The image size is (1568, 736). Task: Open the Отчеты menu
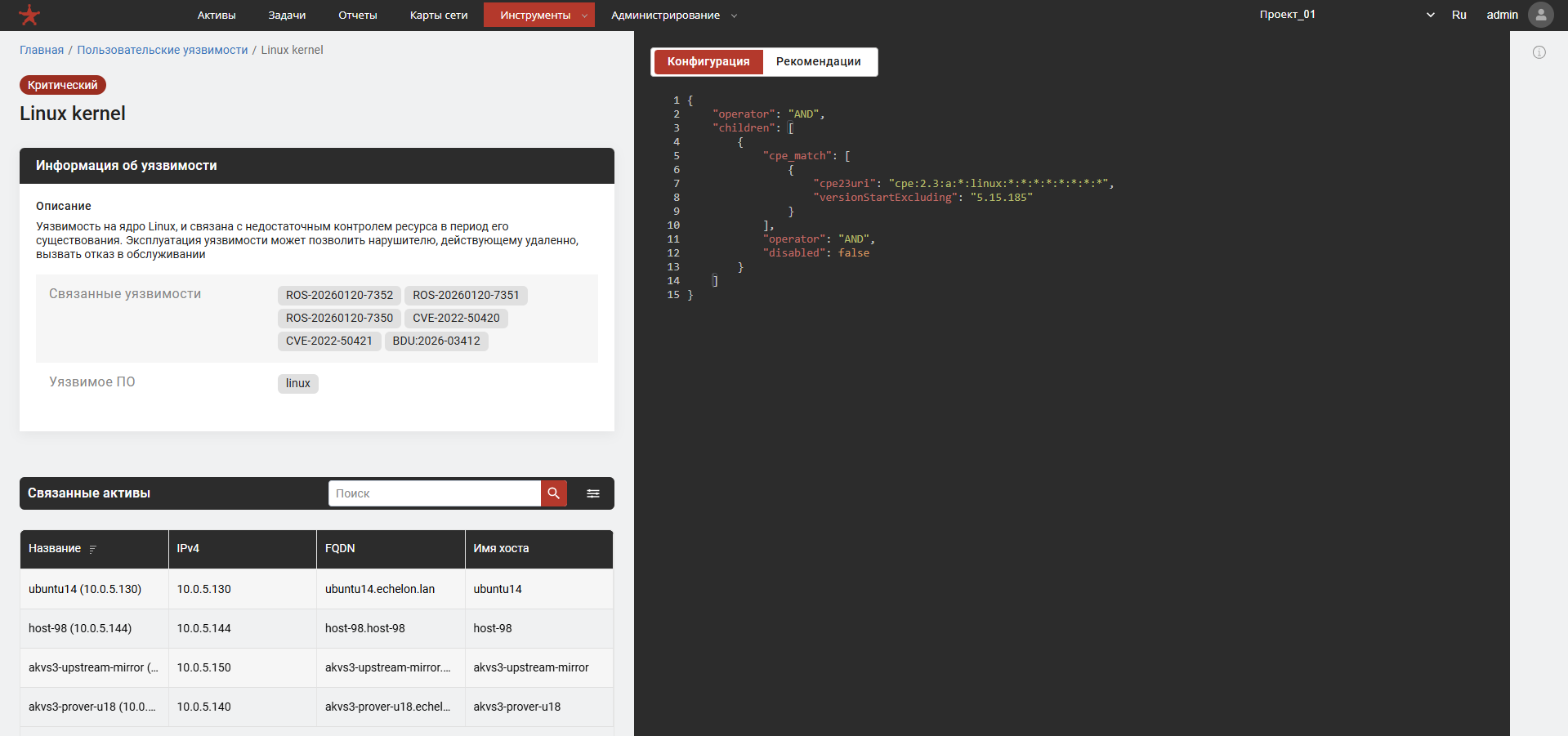(358, 15)
